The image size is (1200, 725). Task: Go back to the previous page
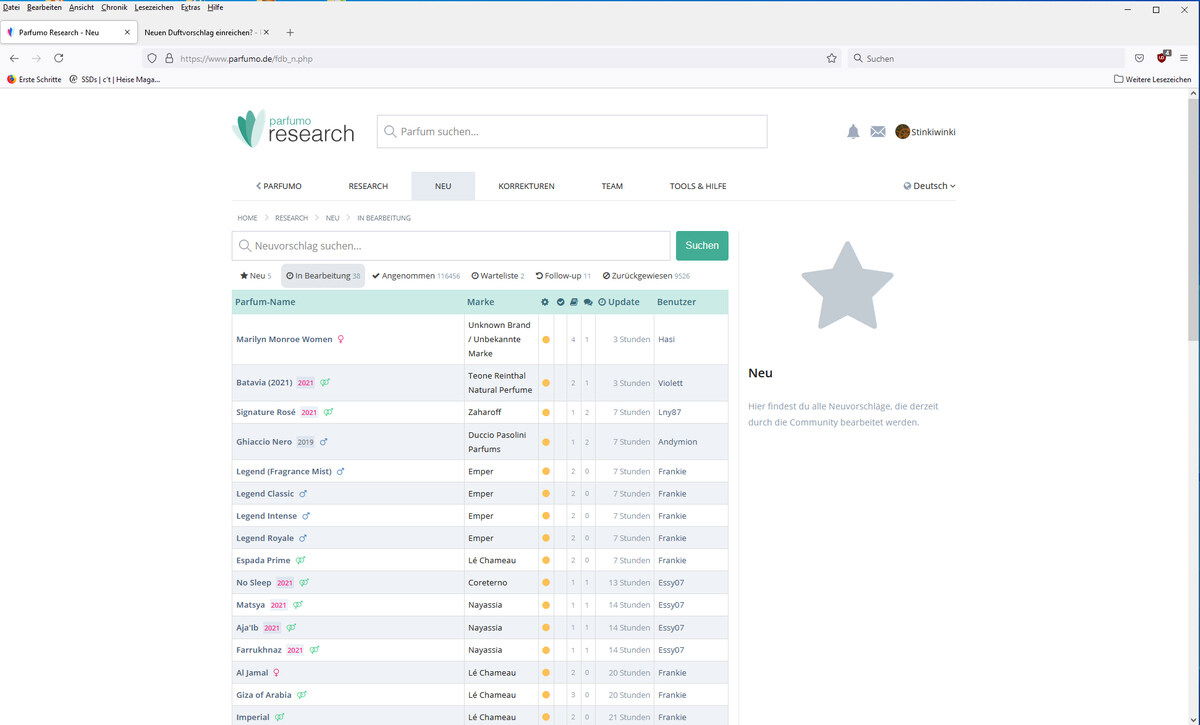[14, 58]
